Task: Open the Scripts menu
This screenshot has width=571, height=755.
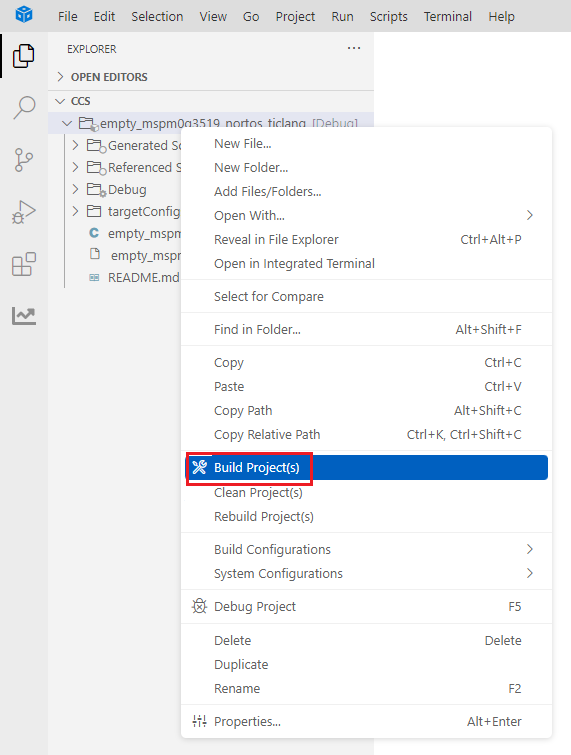Action: [389, 16]
